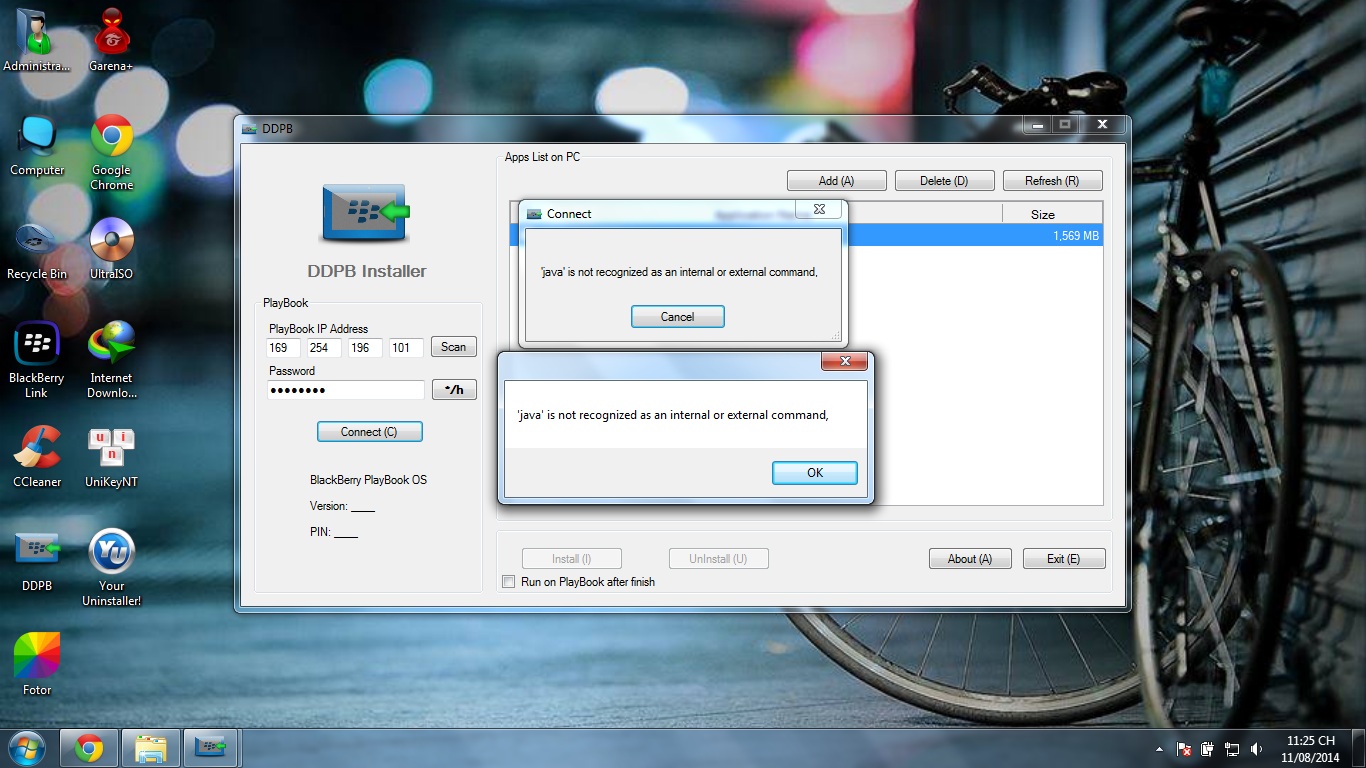
Task: Click the Scan button
Action: [x=454, y=347]
